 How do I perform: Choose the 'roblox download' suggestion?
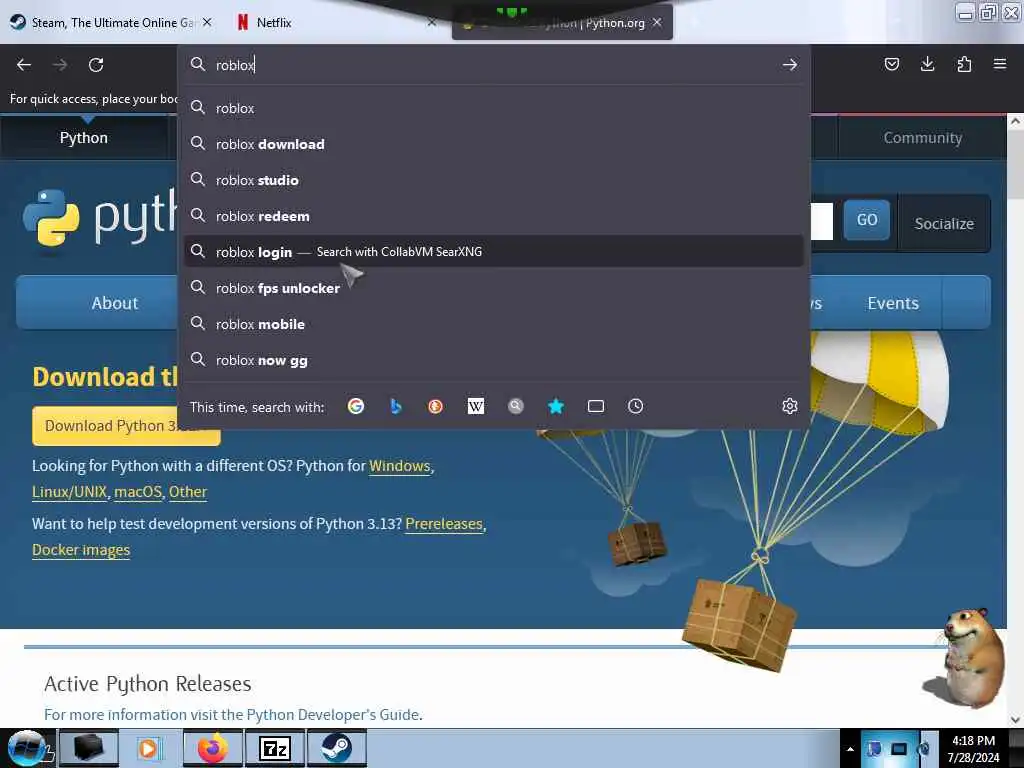click(x=494, y=144)
